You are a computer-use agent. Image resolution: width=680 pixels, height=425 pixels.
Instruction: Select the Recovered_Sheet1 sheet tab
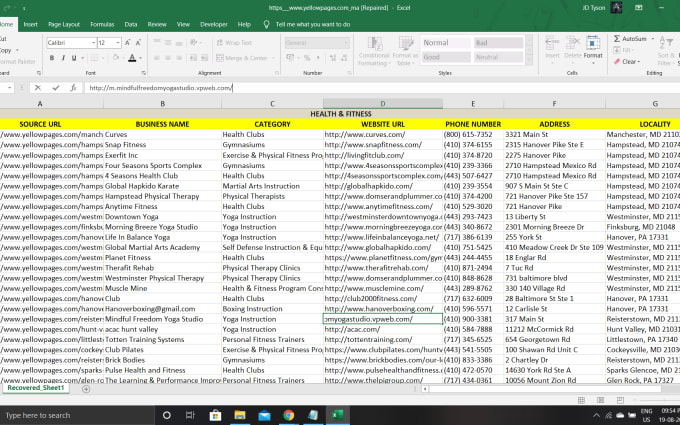(x=36, y=388)
